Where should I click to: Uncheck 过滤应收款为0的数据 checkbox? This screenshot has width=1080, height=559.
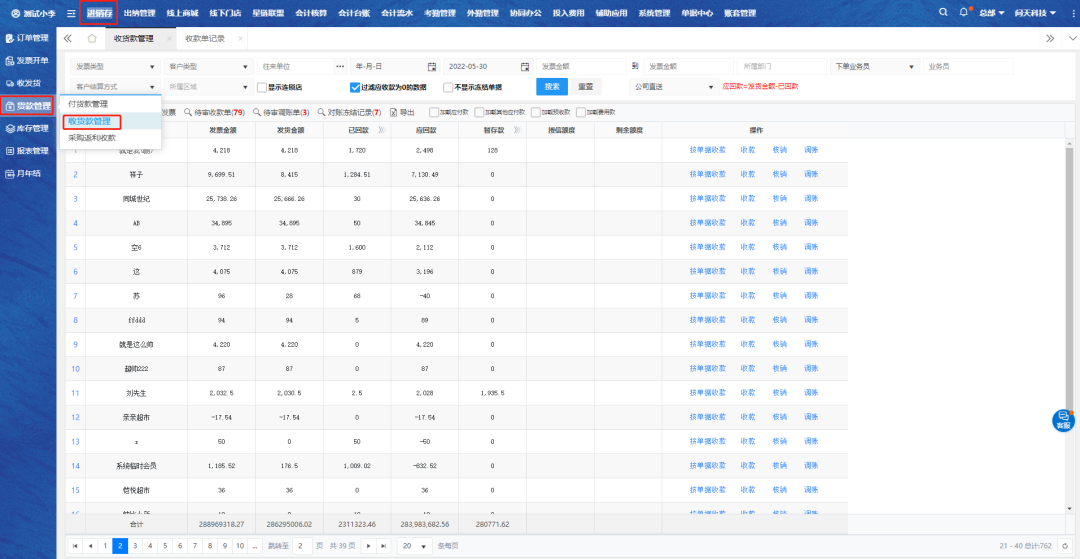click(x=355, y=87)
